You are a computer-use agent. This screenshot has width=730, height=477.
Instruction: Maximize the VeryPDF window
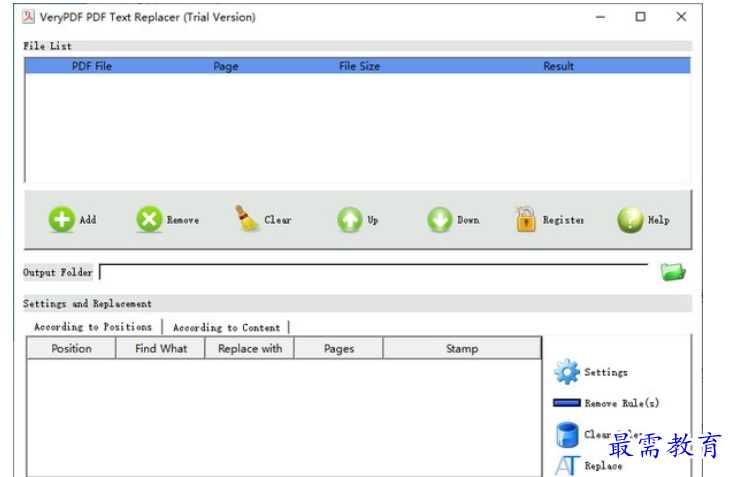[641, 17]
